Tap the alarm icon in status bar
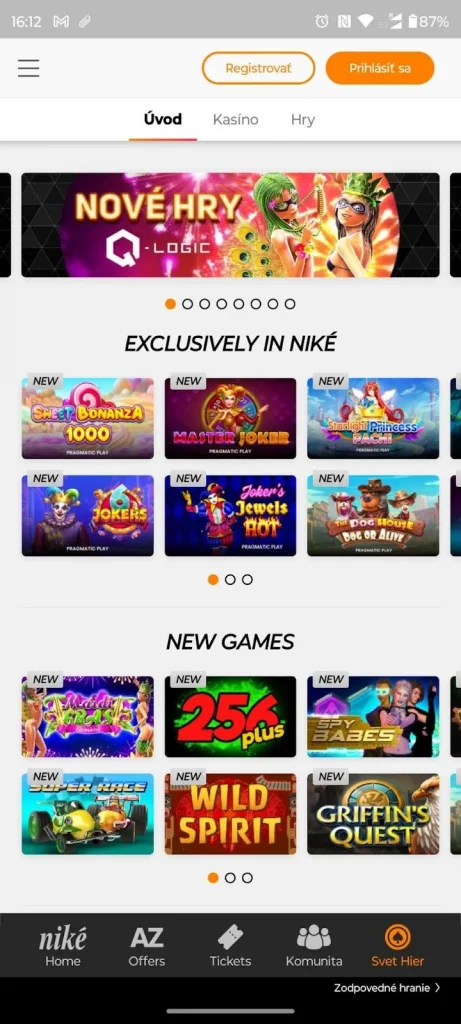Image resolution: width=461 pixels, height=1024 pixels. pyautogui.click(x=321, y=22)
